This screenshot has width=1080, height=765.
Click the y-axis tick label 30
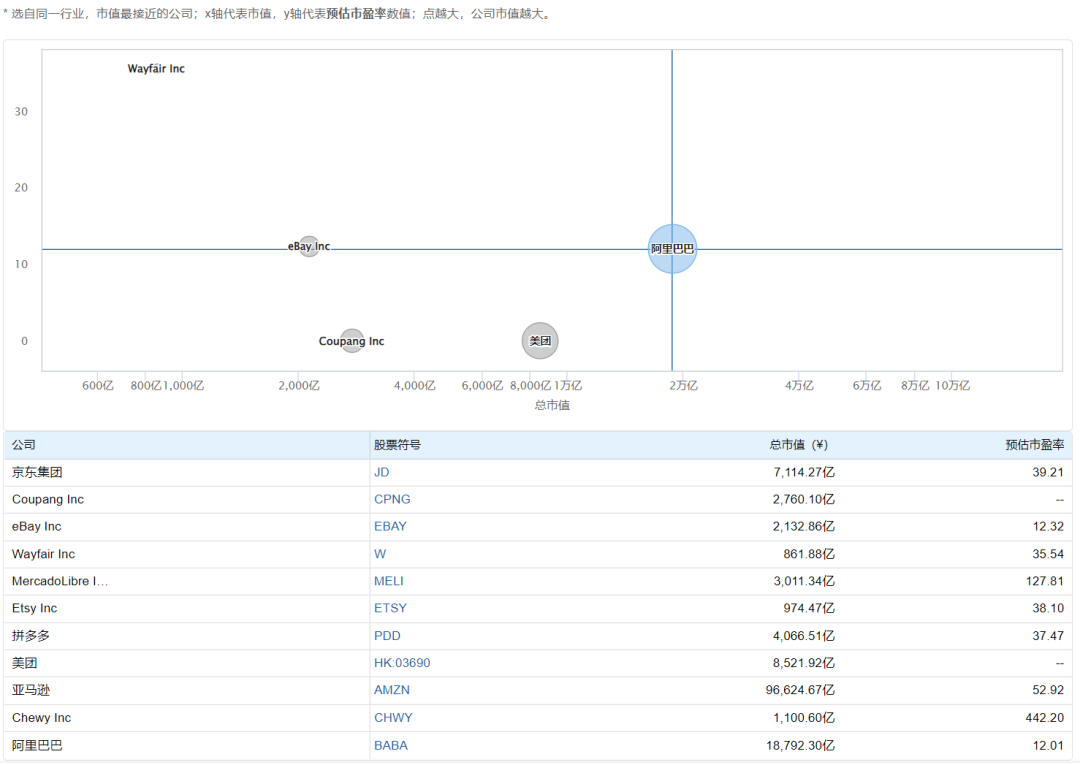[x=21, y=112]
